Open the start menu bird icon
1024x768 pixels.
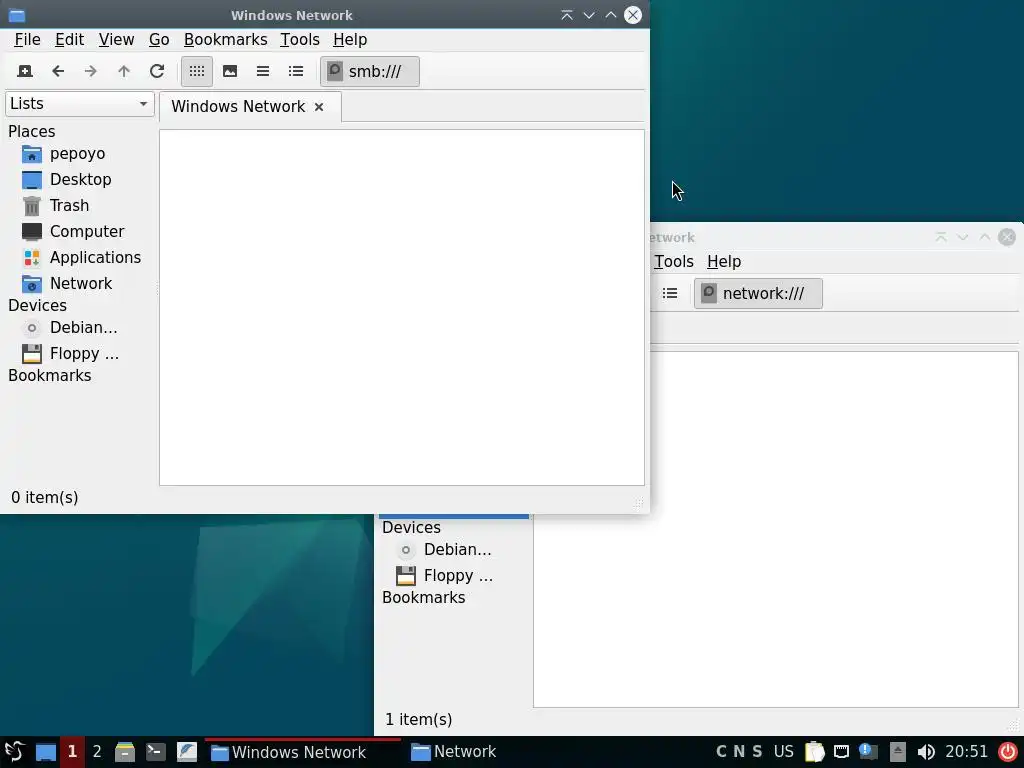click(14, 752)
